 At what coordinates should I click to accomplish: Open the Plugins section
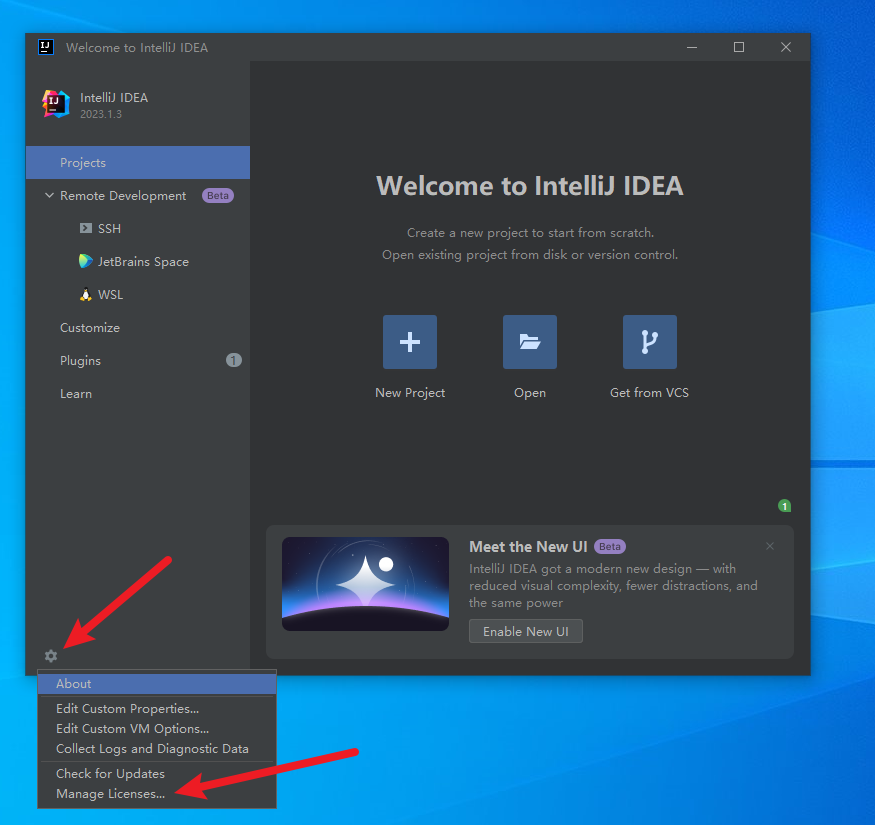coord(138,361)
